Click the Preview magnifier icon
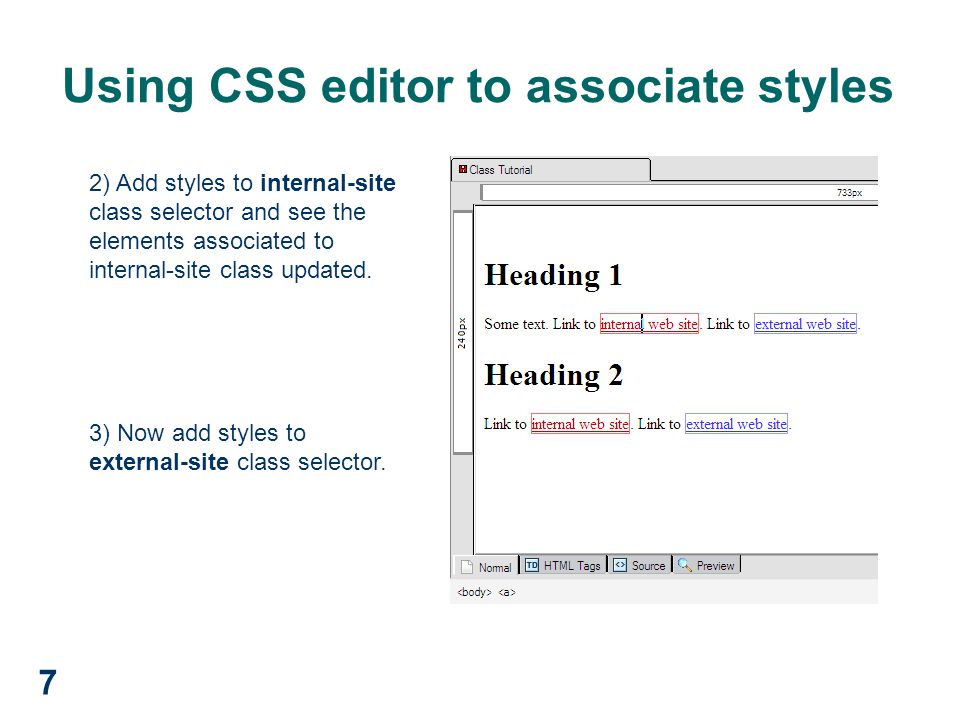The height and width of the screenshot is (720, 960). 684,565
